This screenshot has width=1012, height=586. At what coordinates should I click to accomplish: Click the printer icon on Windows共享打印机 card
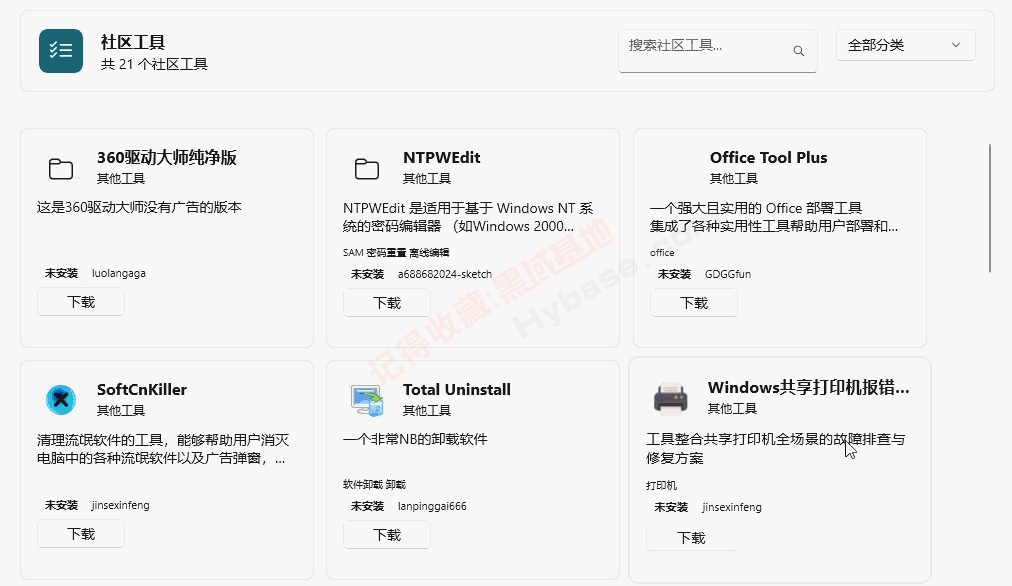click(x=671, y=398)
